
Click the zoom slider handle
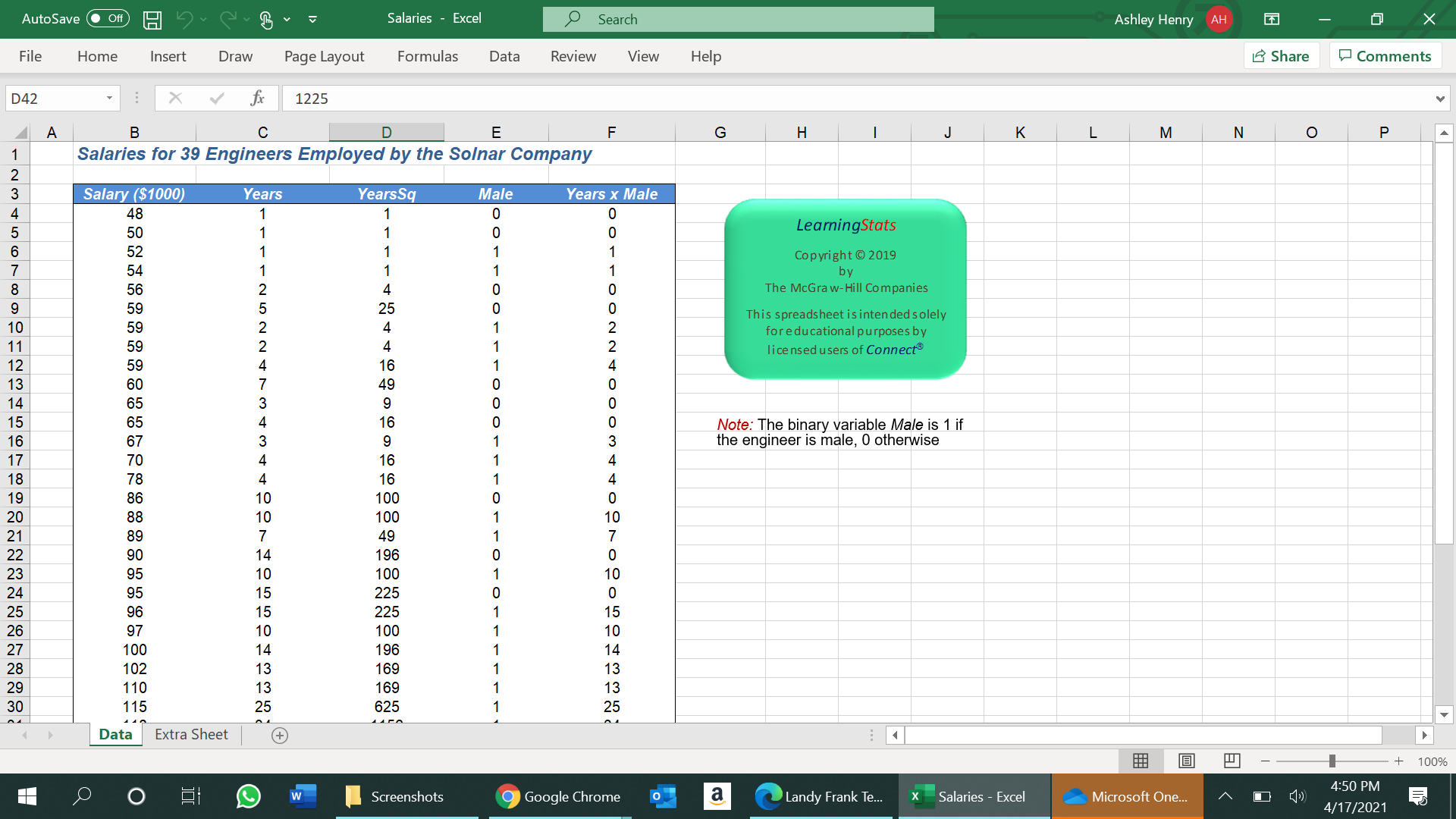(1332, 761)
